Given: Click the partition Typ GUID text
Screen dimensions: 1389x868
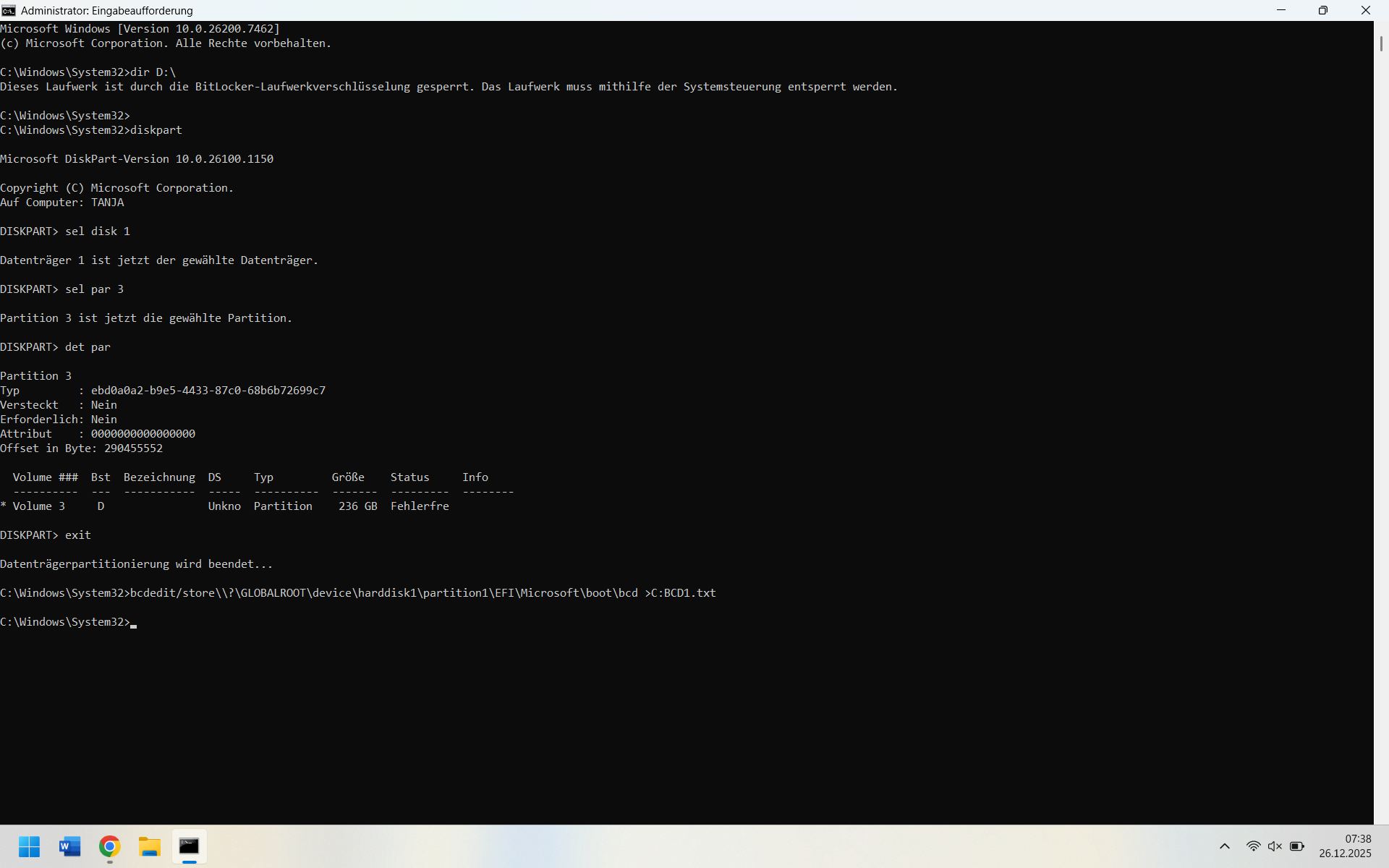Looking at the screenshot, I should (208, 391).
